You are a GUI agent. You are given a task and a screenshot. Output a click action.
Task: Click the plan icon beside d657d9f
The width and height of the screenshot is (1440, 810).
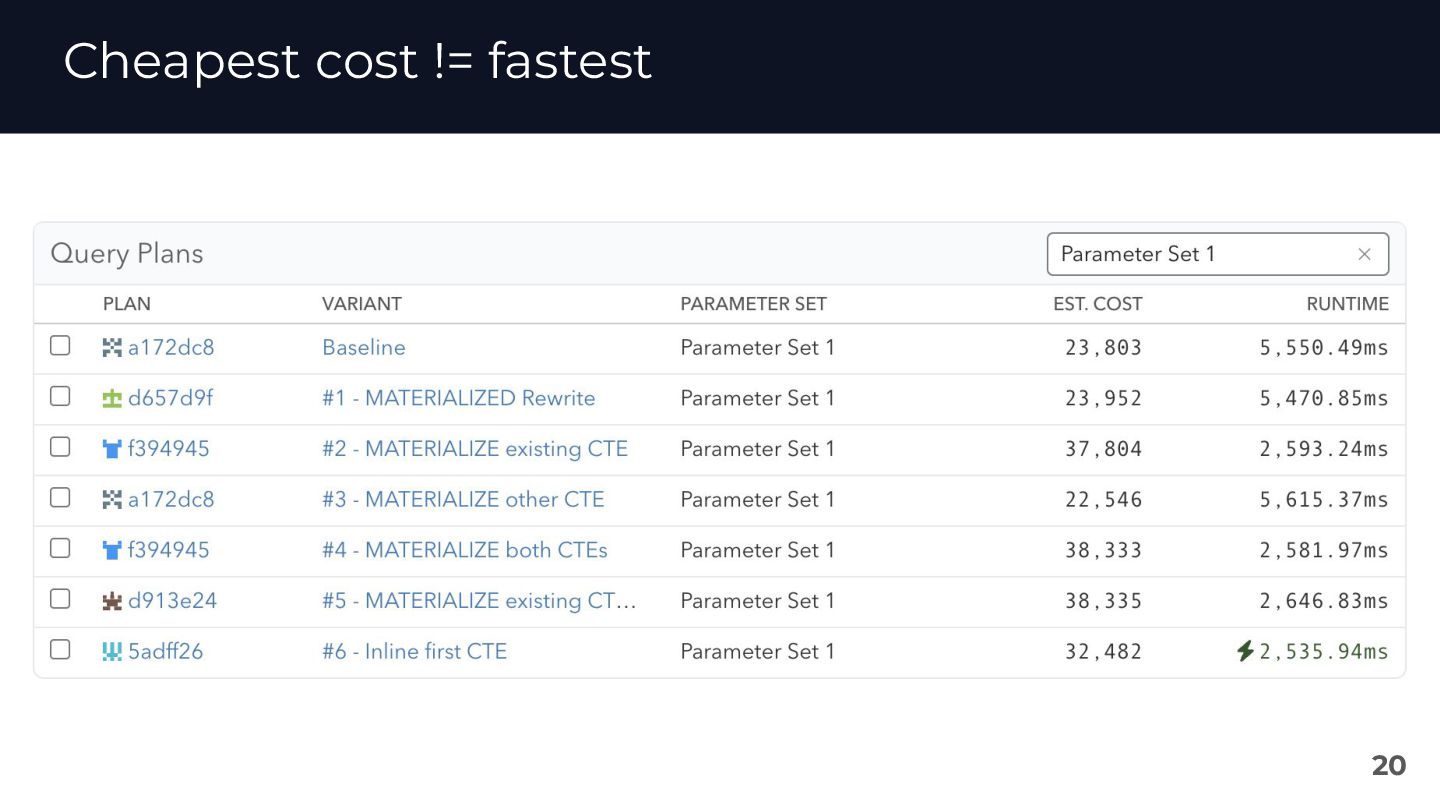(x=112, y=399)
